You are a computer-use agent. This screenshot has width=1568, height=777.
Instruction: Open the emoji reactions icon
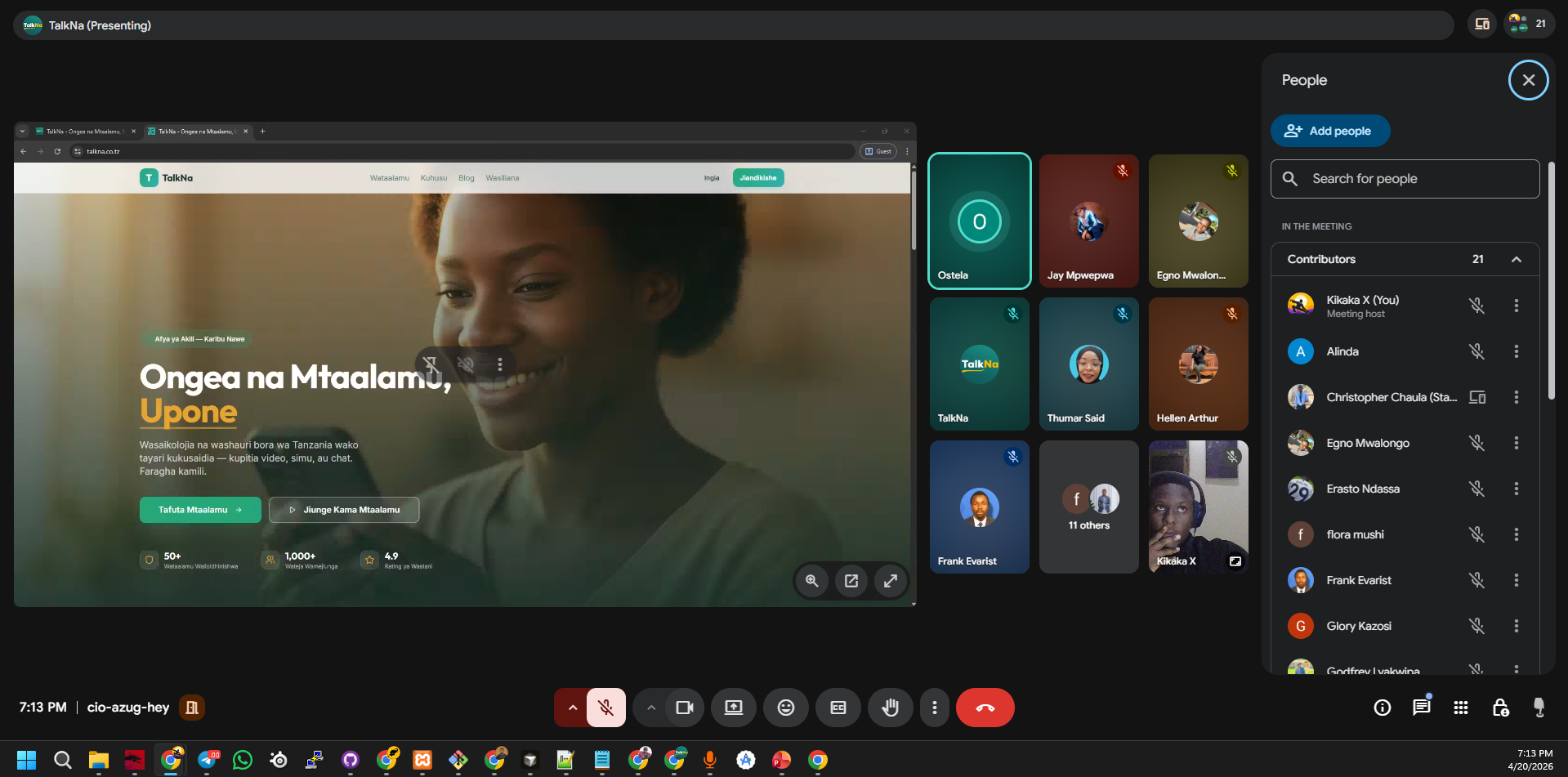(785, 708)
